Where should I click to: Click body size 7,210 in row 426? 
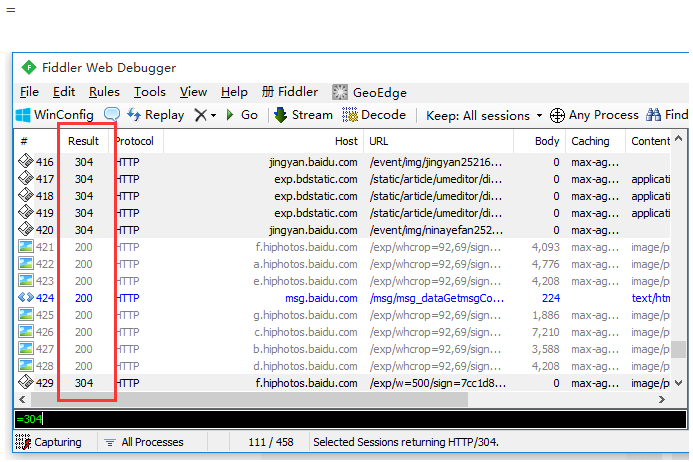pos(546,332)
